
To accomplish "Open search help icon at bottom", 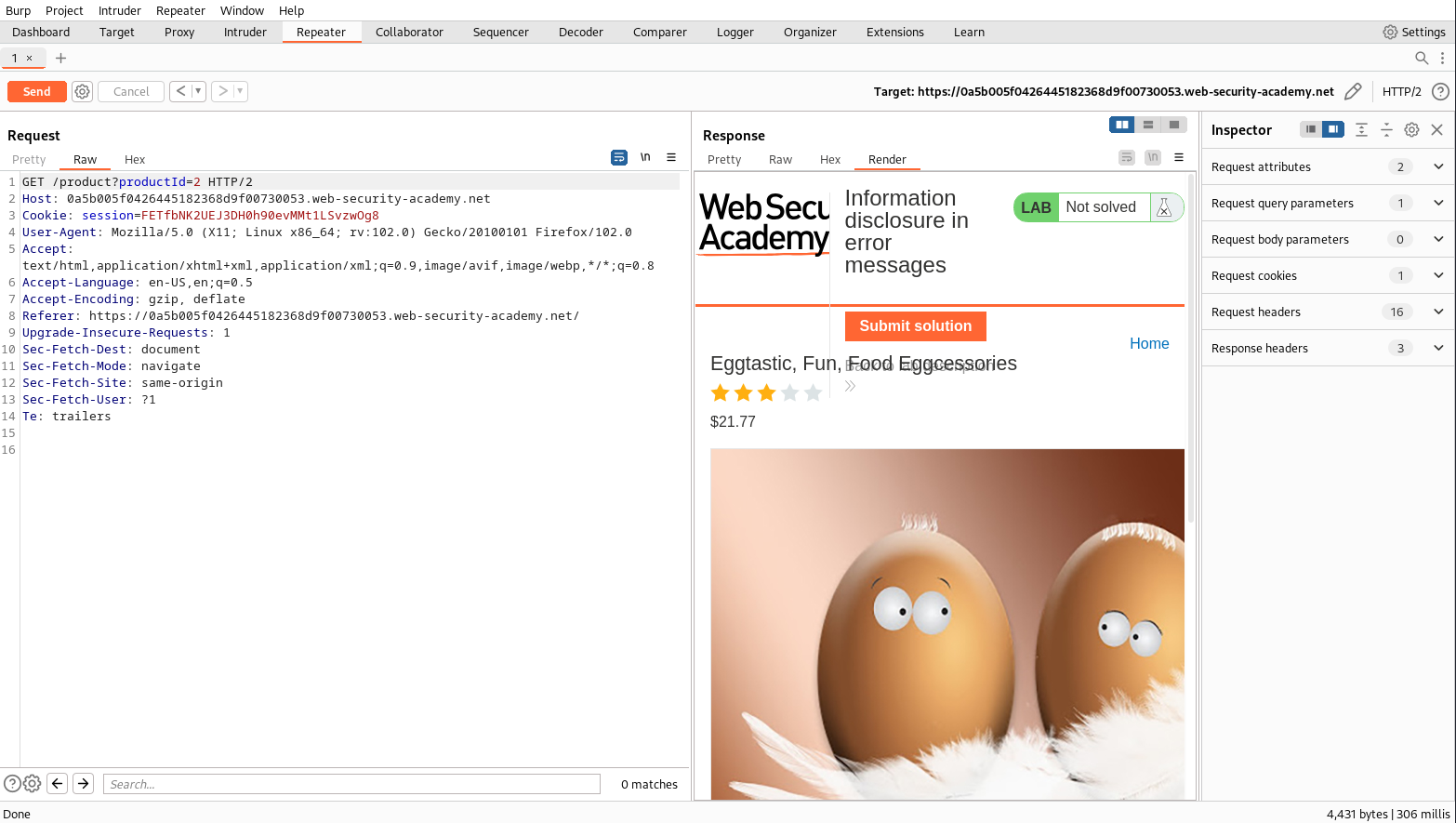I will [x=12, y=784].
